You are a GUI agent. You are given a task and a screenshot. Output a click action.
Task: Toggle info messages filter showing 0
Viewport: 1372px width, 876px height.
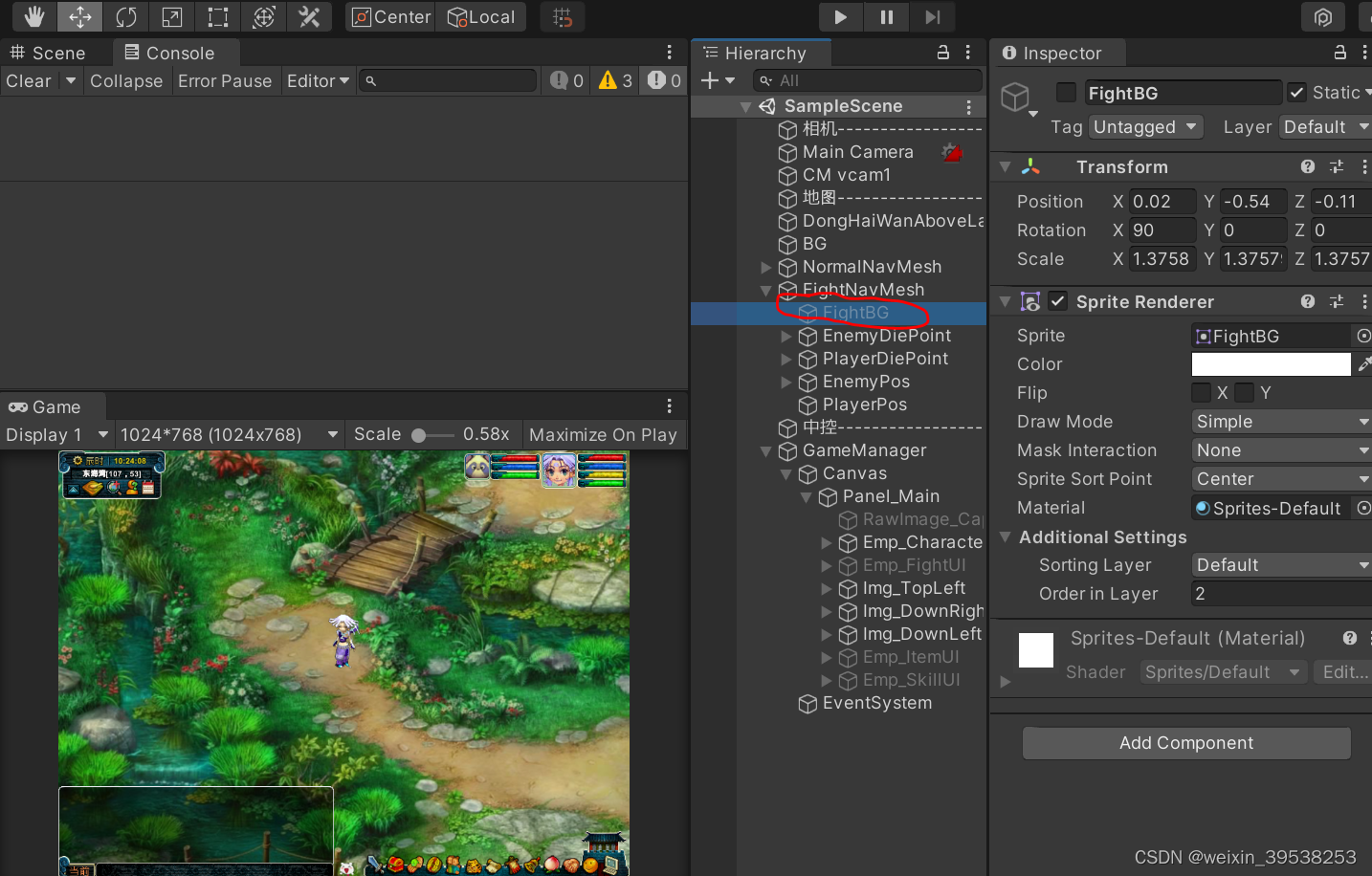(x=567, y=81)
